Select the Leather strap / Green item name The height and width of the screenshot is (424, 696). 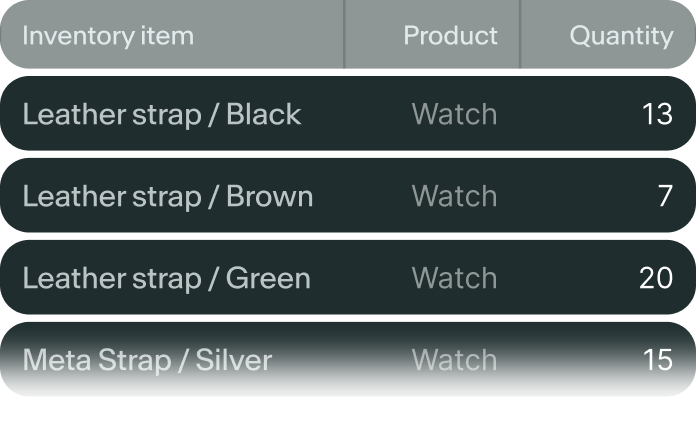pos(166,279)
